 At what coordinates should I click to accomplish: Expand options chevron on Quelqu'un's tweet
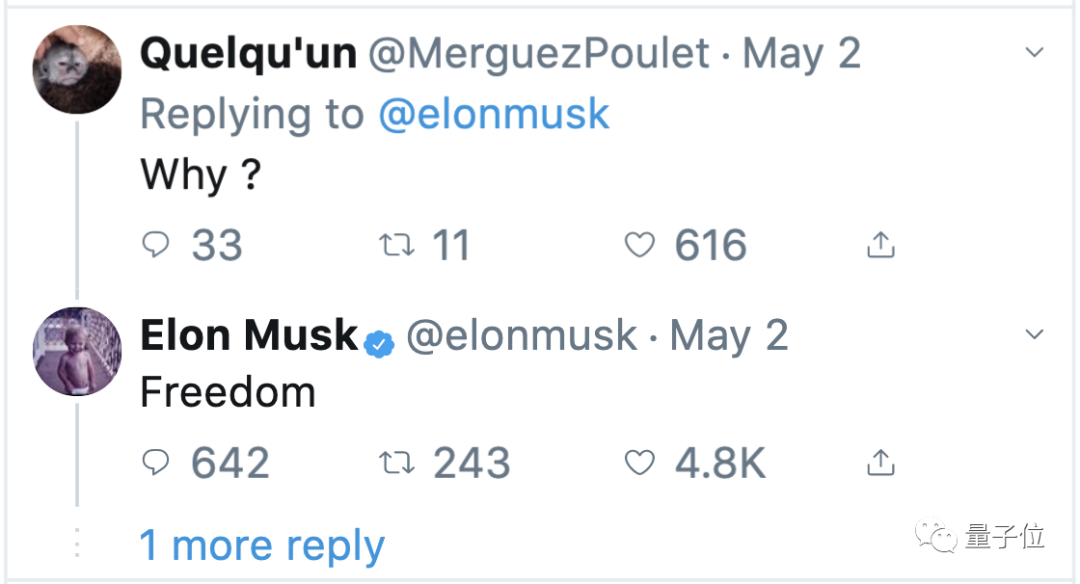point(1035,52)
